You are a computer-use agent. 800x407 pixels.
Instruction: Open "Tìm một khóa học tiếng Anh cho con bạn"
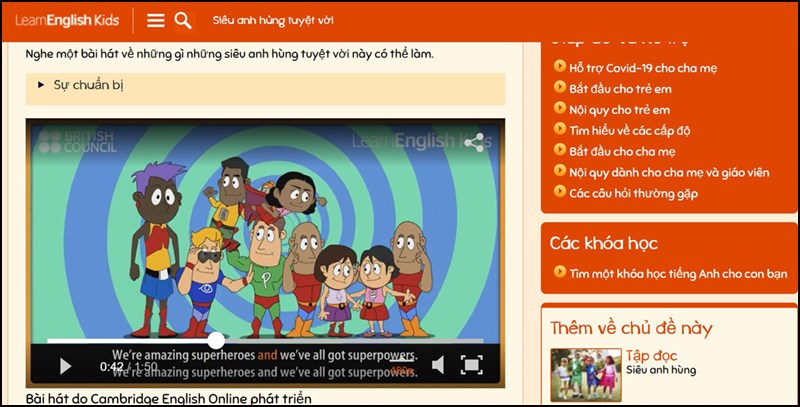[x=678, y=274]
